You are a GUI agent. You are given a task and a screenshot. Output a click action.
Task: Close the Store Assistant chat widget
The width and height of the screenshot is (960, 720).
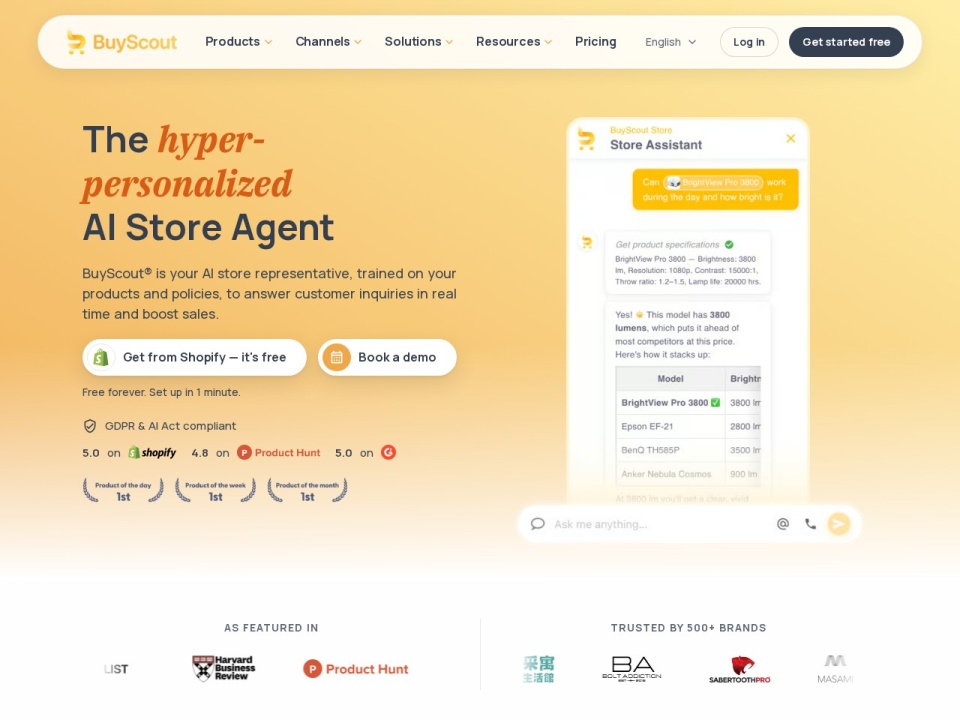tap(790, 138)
